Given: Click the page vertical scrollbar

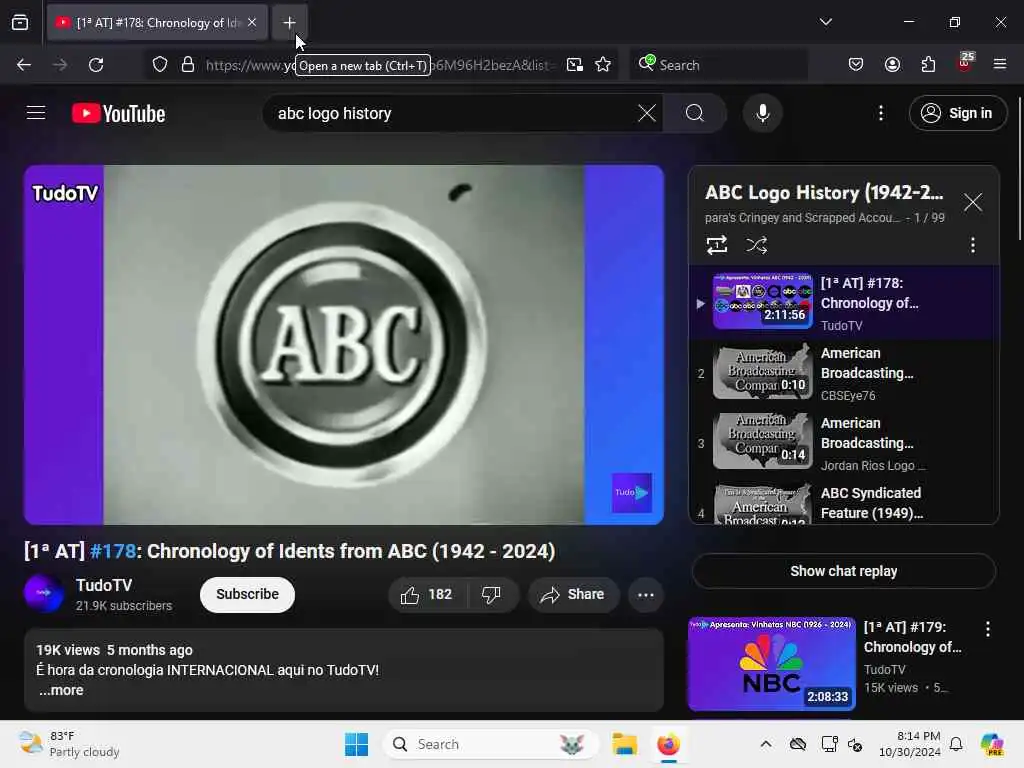Looking at the screenshot, I should coord(1019,170).
